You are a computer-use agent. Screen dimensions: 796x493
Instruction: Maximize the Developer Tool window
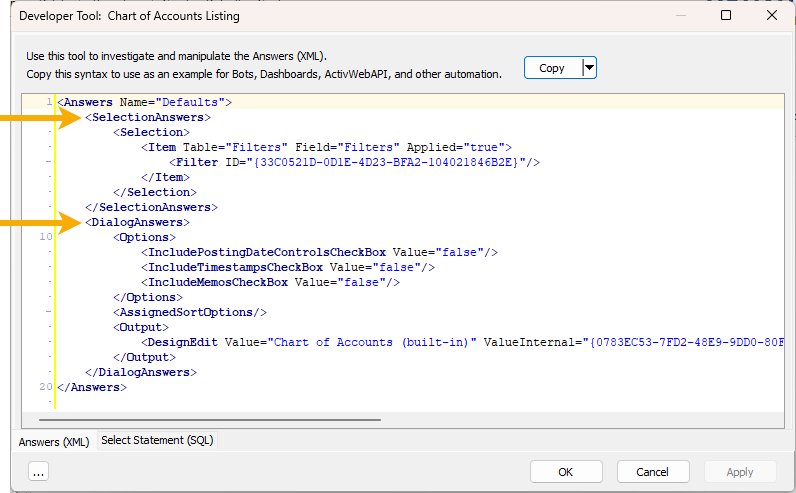point(726,15)
